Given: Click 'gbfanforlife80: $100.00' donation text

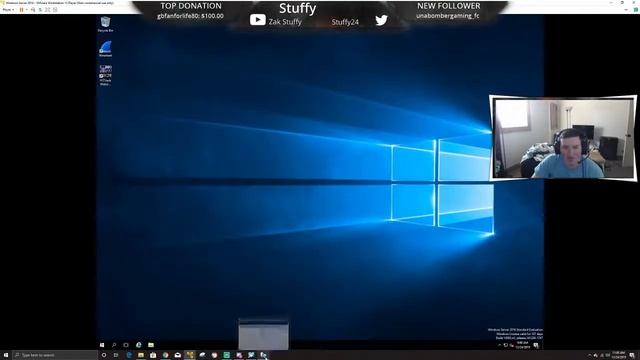Looking at the screenshot, I should (190, 16).
